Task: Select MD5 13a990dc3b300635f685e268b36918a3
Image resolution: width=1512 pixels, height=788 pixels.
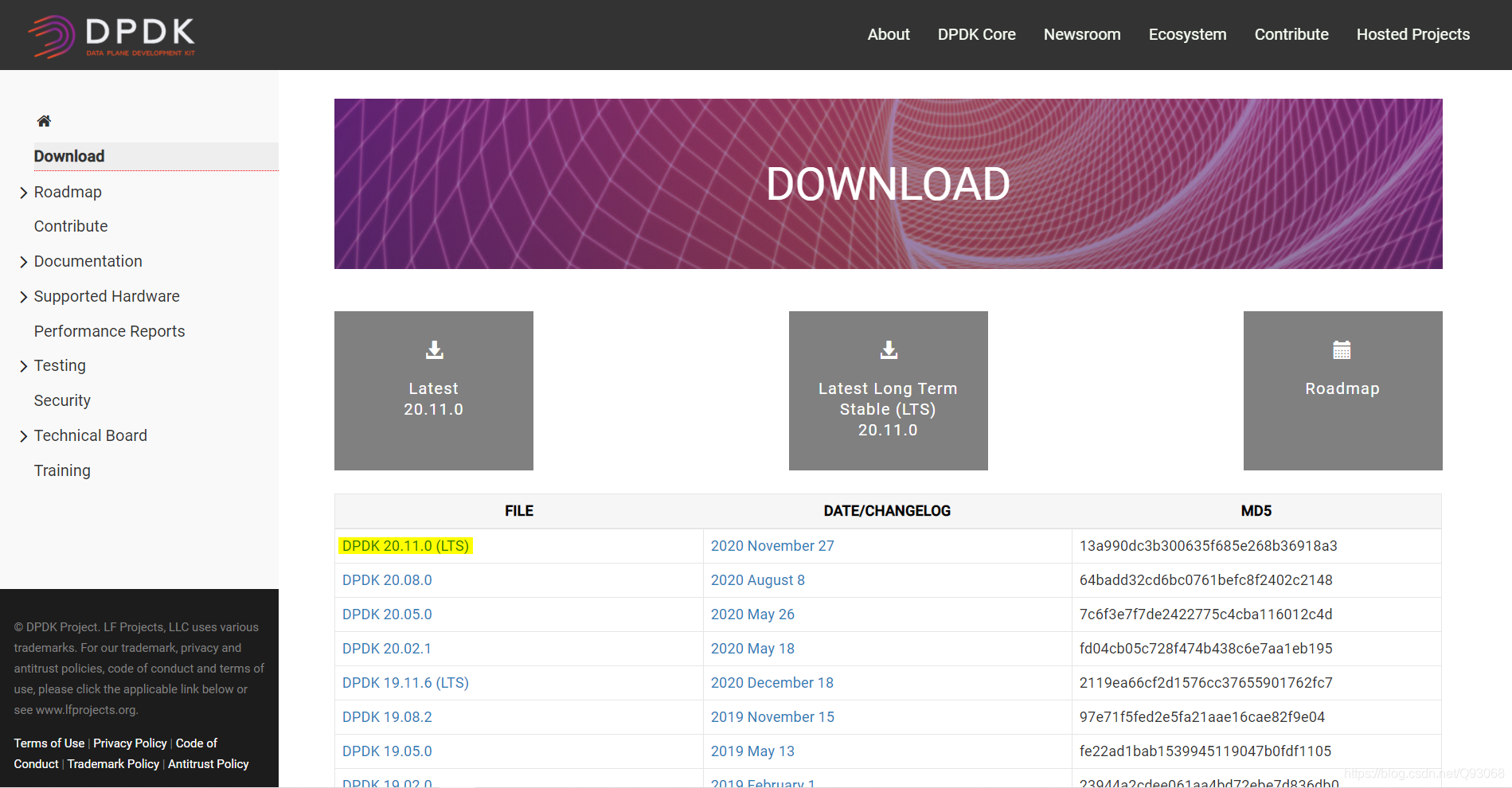Action: 1209,546
